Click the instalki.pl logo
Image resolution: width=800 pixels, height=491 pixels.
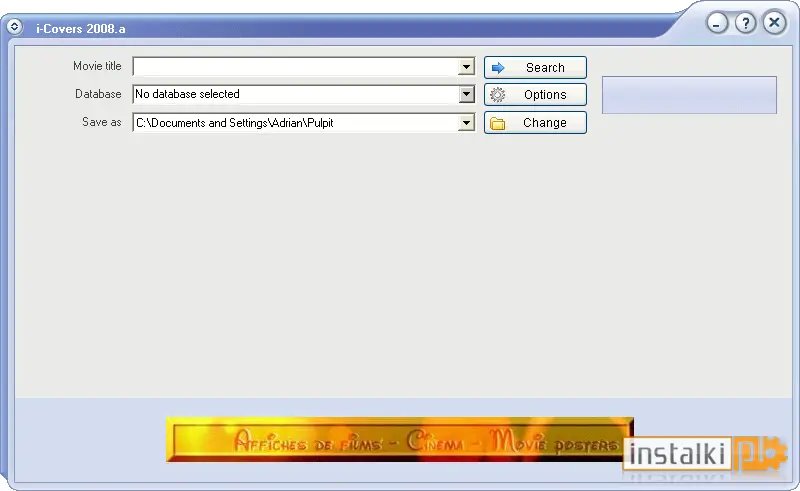pyautogui.click(x=706, y=454)
